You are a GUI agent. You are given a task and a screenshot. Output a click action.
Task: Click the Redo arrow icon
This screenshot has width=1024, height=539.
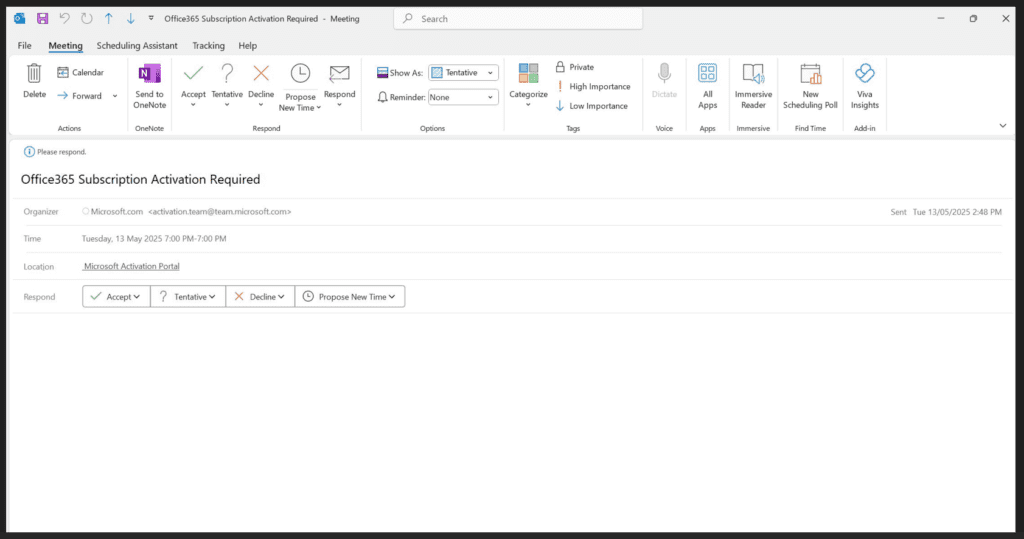[x=86, y=18]
